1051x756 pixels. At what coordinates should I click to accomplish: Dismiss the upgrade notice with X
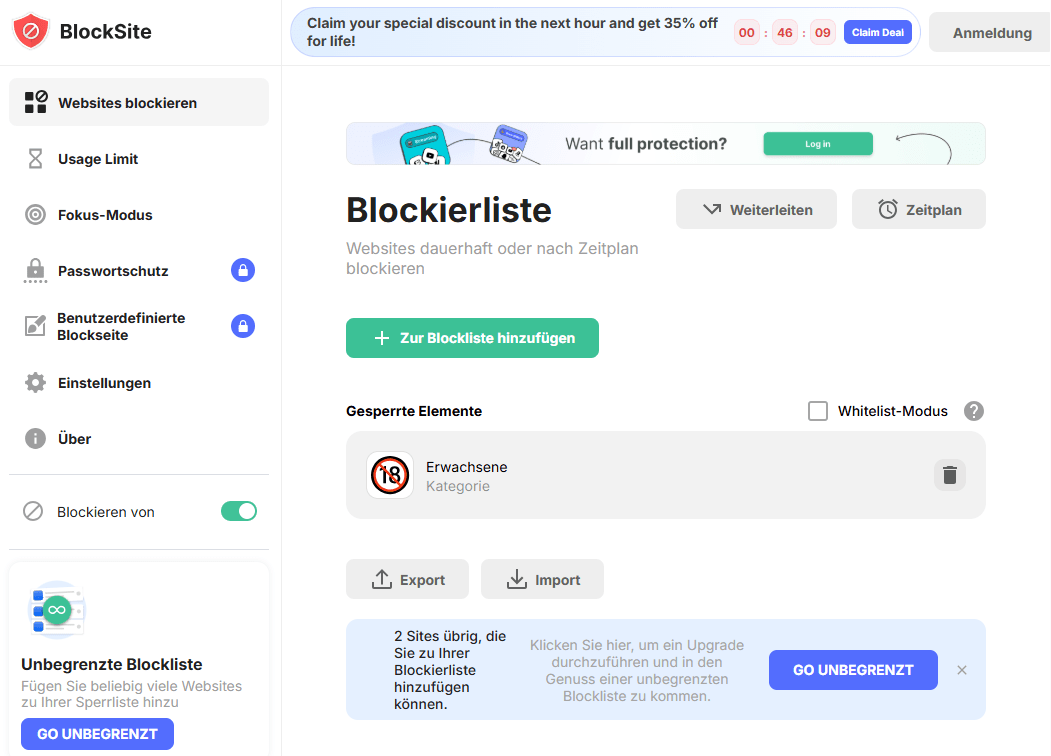click(962, 670)
